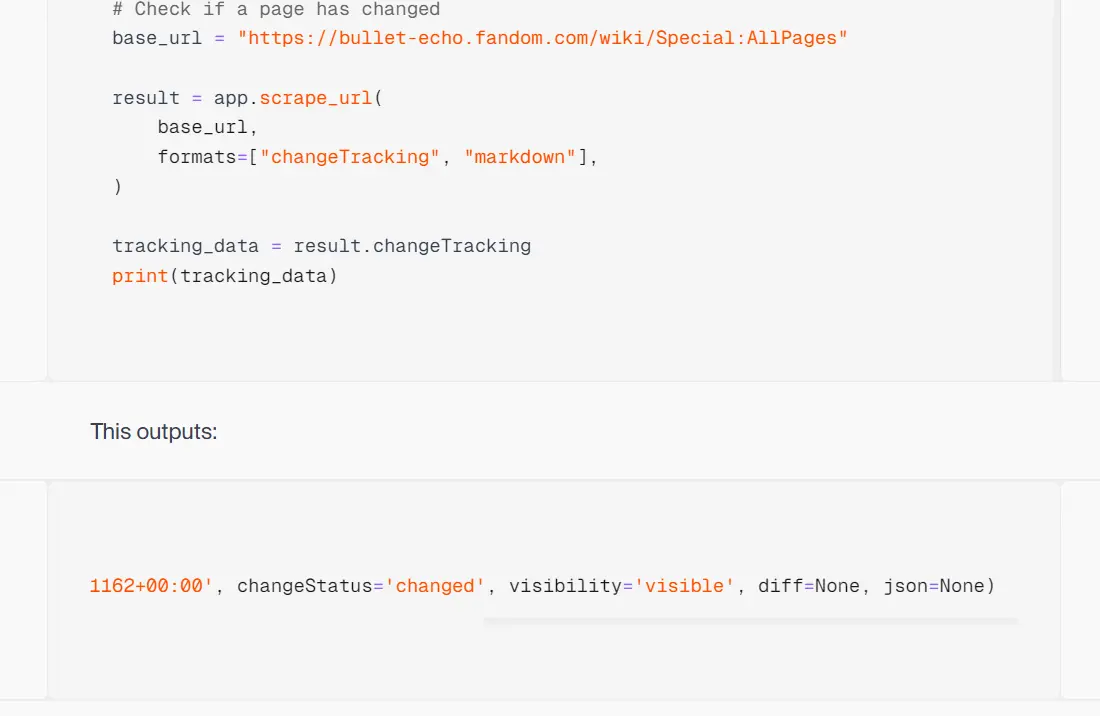
Task: Select the "changeTracking" string in formats list
Action: [350, 157]
